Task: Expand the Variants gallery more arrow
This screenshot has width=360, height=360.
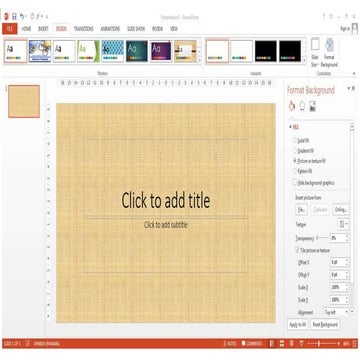Action: pos(304,60)
